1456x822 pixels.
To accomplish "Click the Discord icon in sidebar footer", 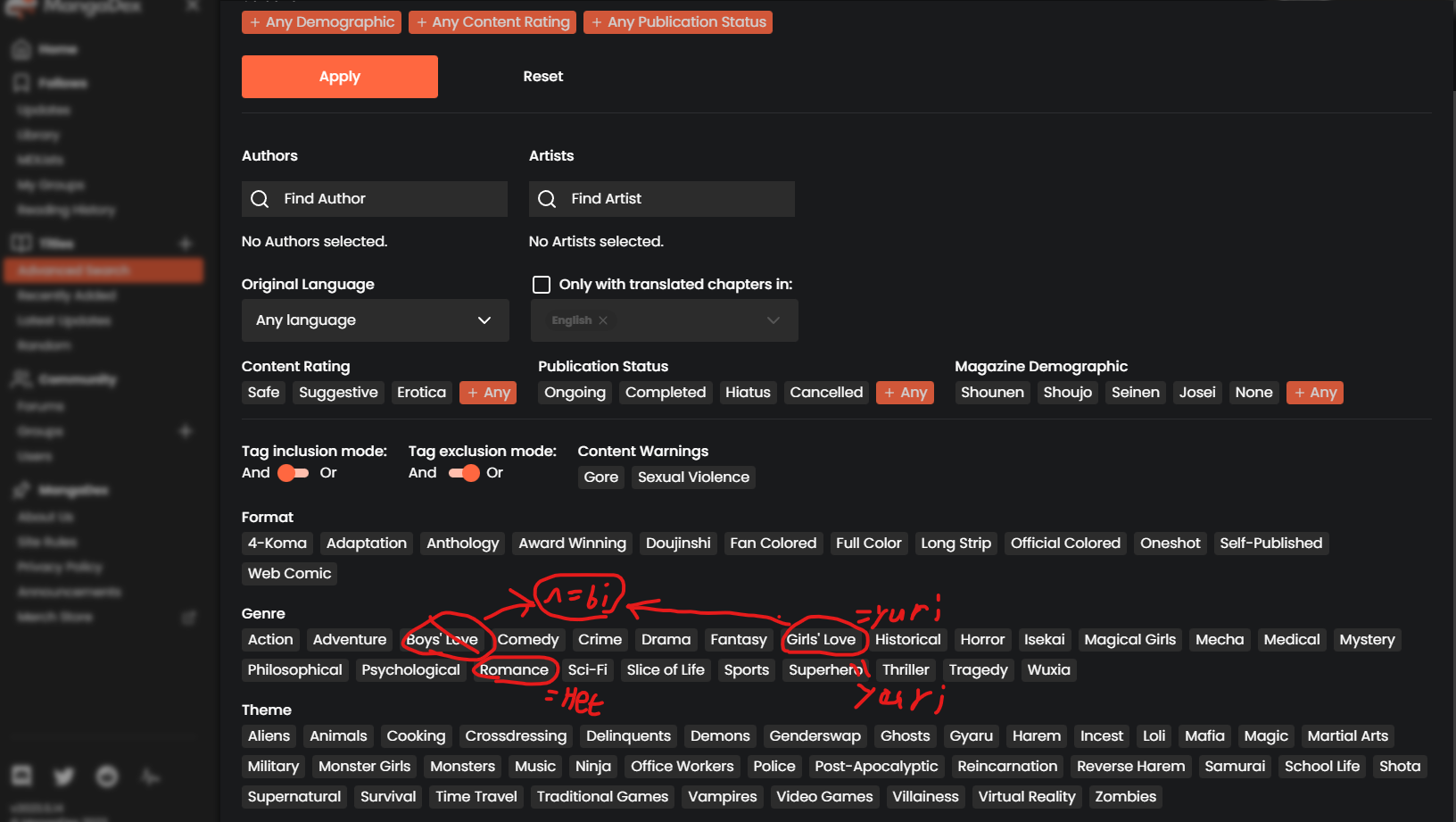I will [x=21, y=776].
